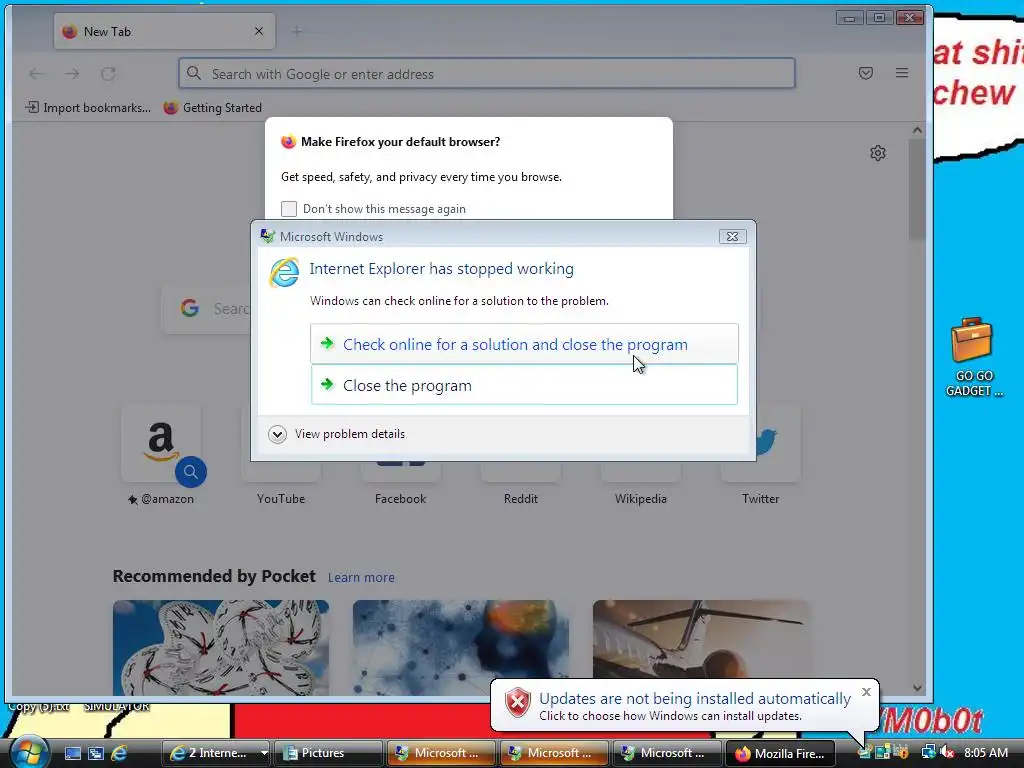Open the melting clocks Pocket article thumbnail
This screenshot has height=768, width=1024.
(221, 648)
